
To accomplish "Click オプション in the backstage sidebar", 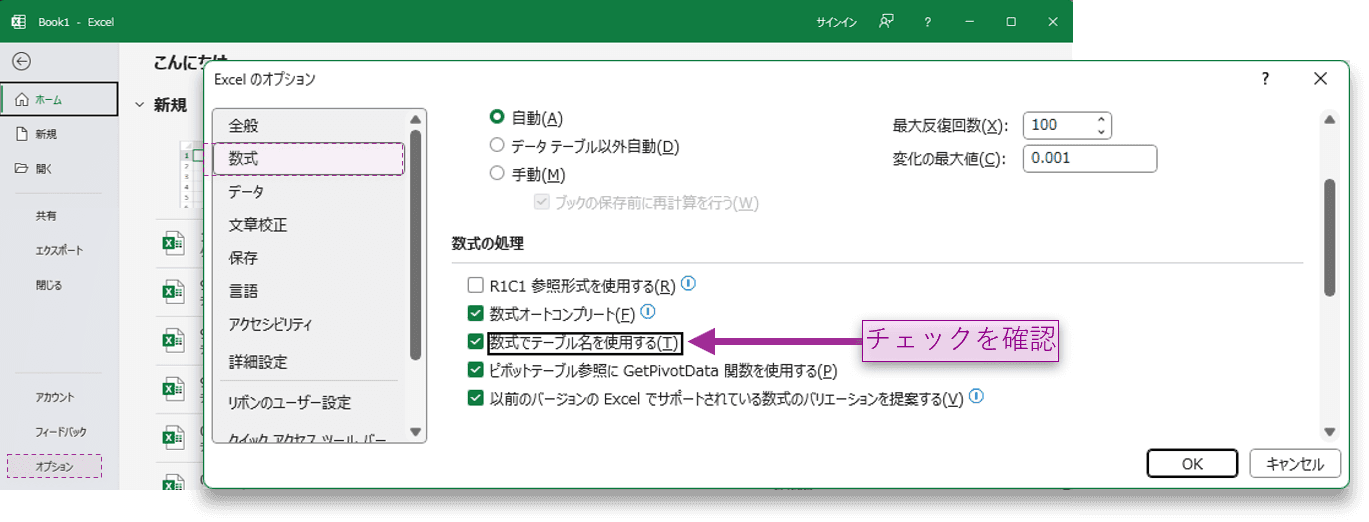I will tap(54, 467).
